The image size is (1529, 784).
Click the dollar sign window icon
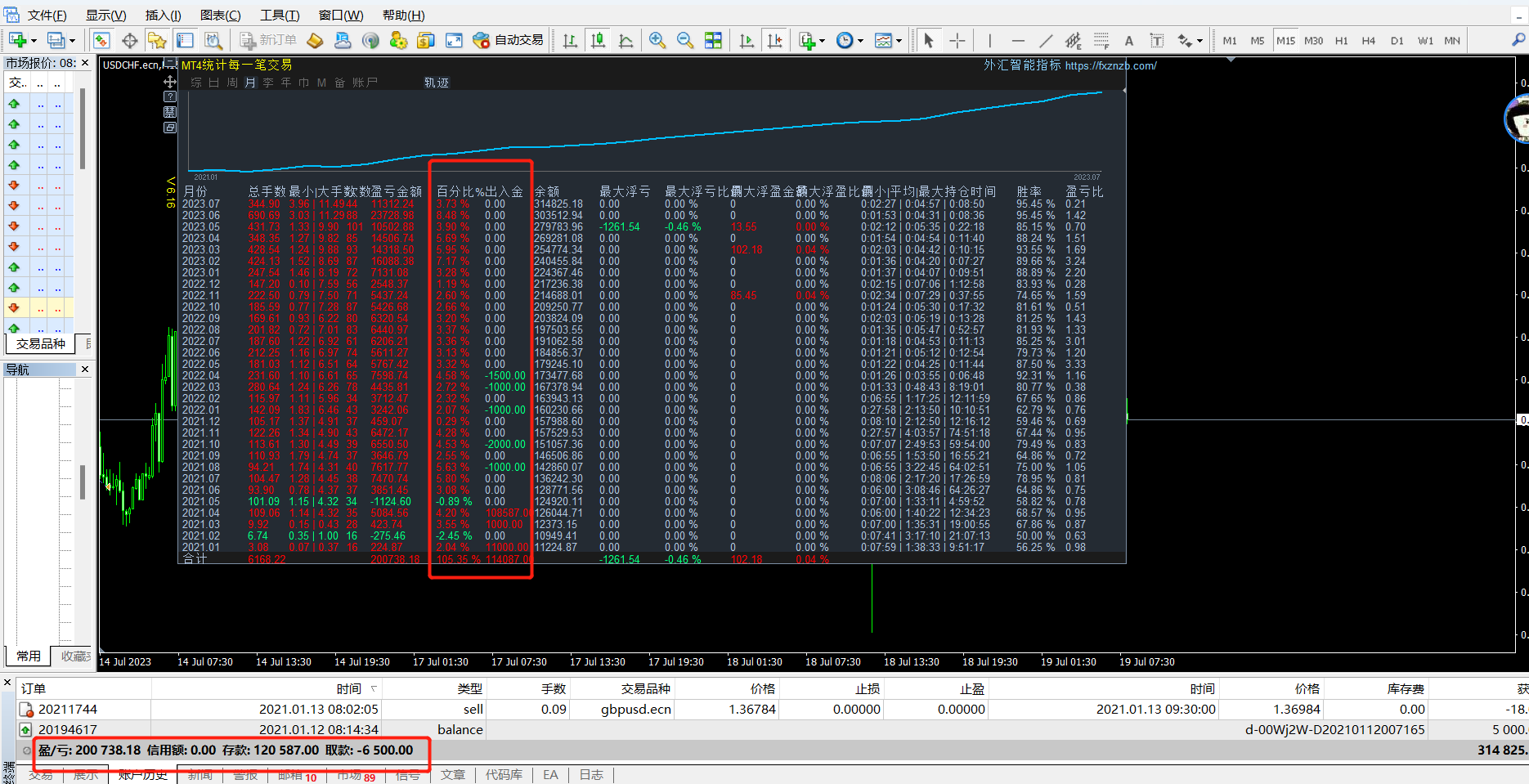425,40
